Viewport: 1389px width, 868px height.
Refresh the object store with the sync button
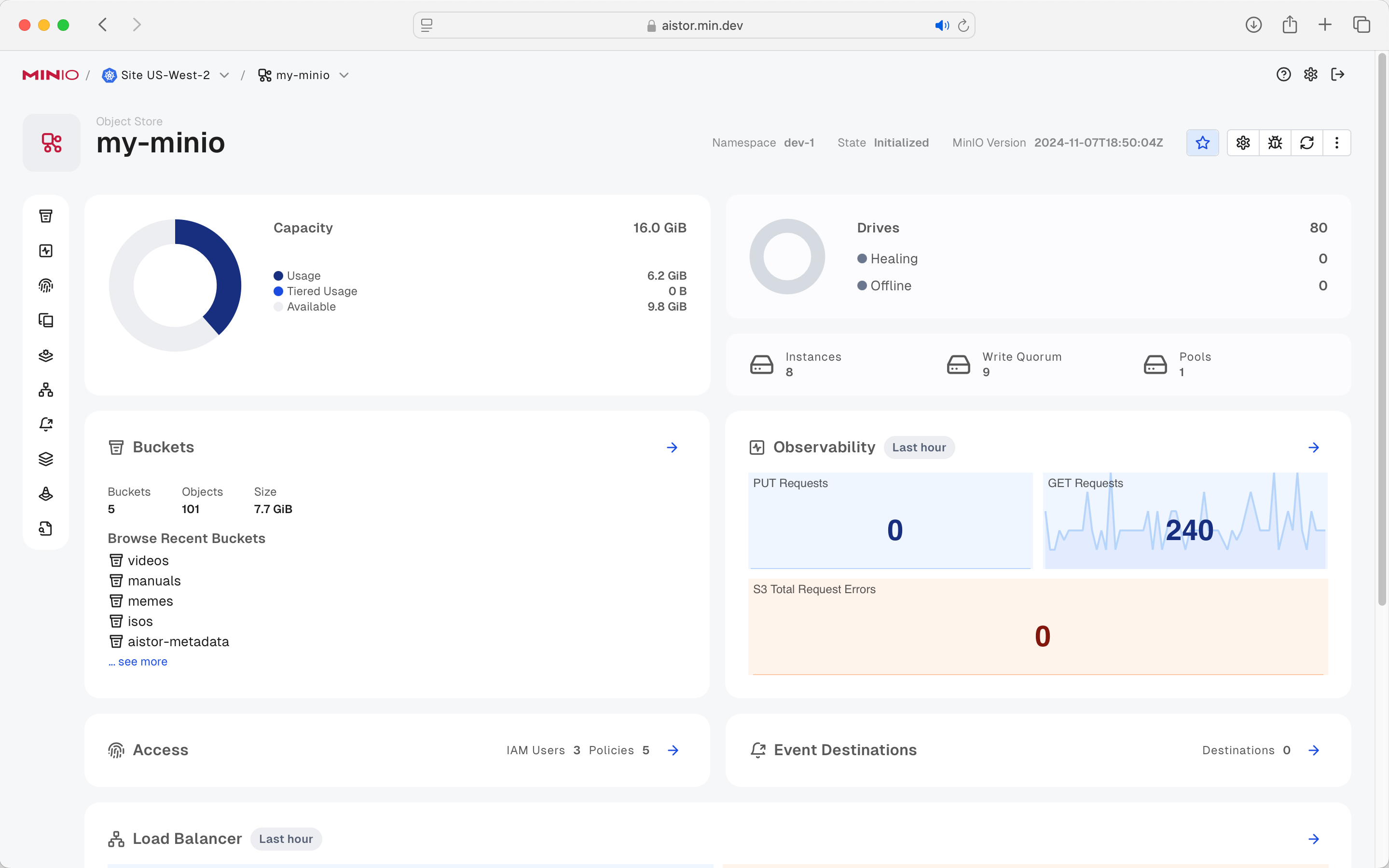pyautogui.click(x=1307, y=142)
